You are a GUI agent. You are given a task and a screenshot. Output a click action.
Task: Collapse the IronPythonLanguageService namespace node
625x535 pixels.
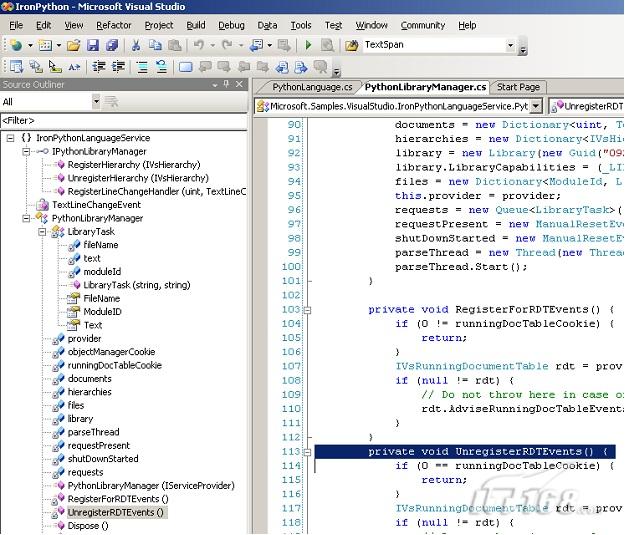[x=10, y=138]
